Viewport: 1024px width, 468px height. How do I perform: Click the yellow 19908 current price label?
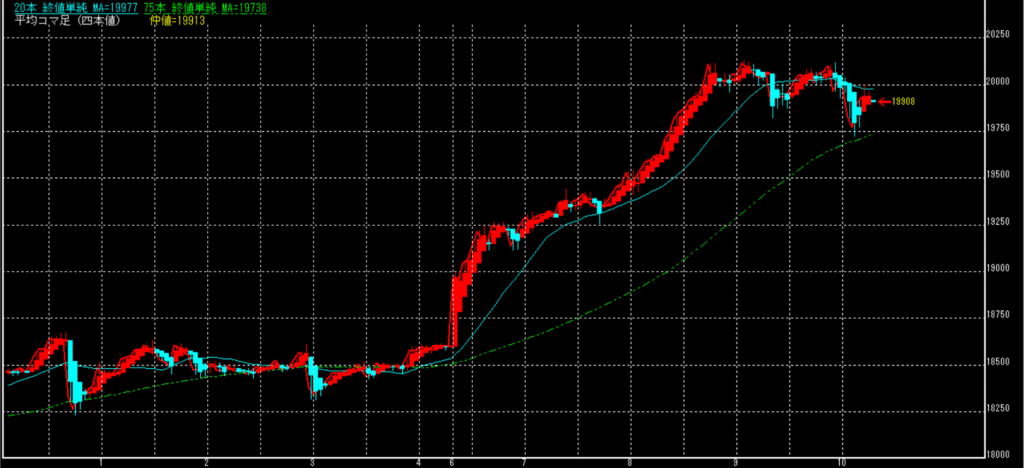(x=903, y=101)
